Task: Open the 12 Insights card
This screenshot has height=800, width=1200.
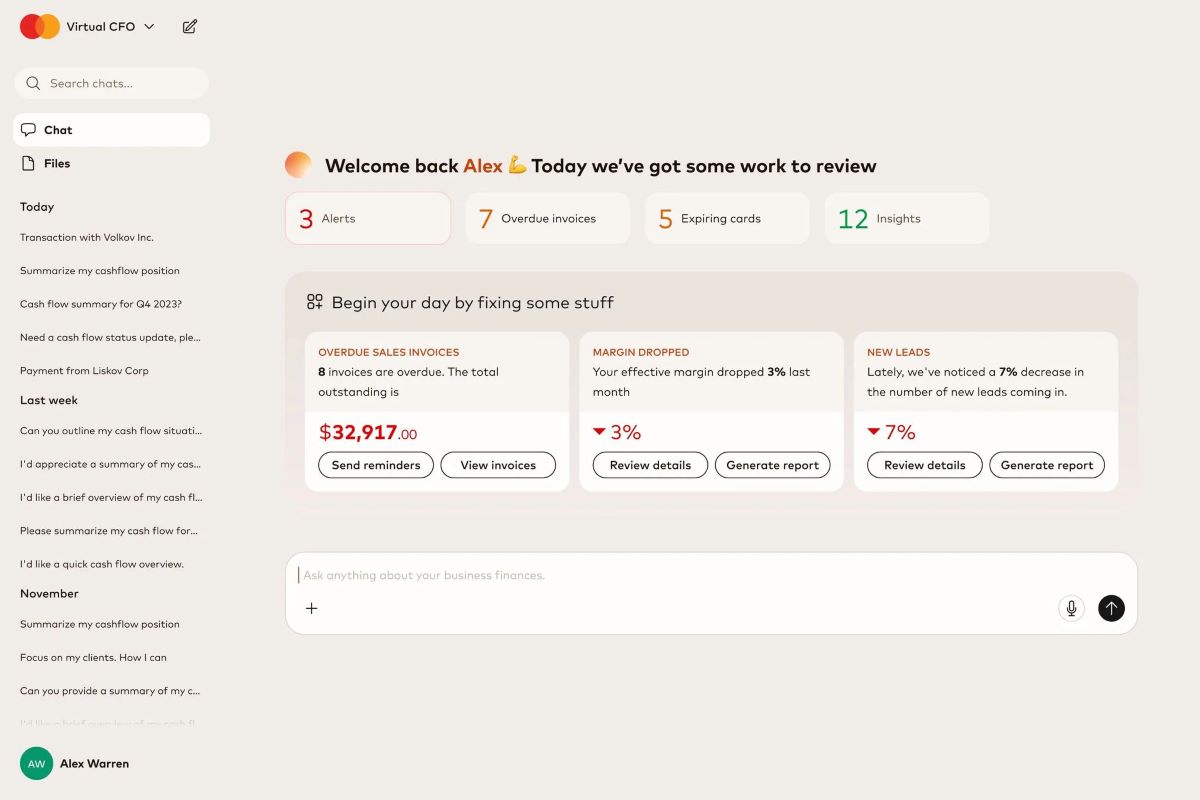Action: pyautogui.click(x=906, y=218)
